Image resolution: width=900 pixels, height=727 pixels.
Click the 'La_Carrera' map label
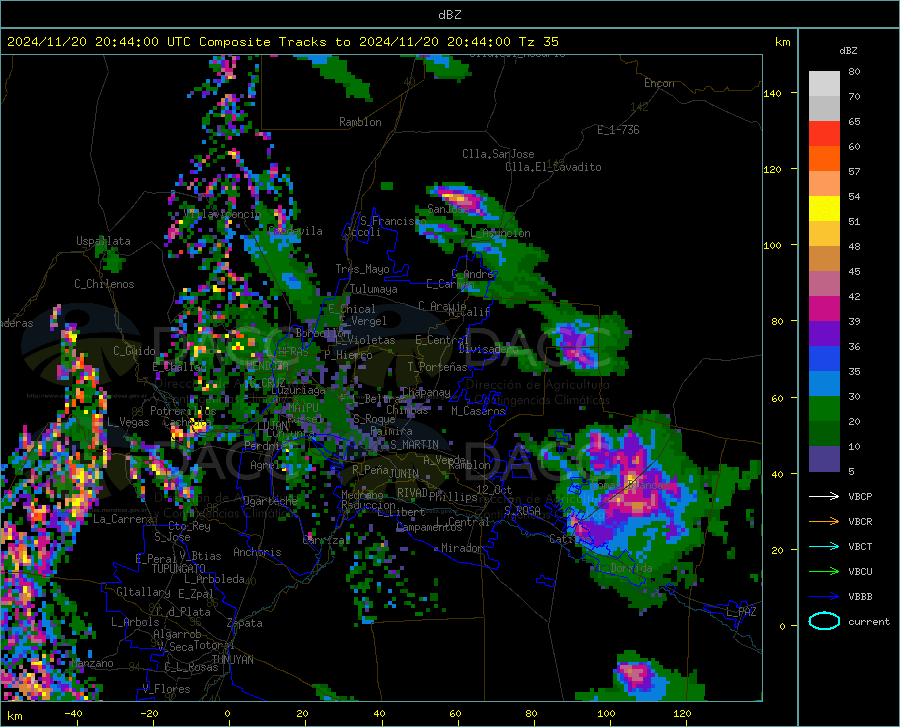[123, 519]
